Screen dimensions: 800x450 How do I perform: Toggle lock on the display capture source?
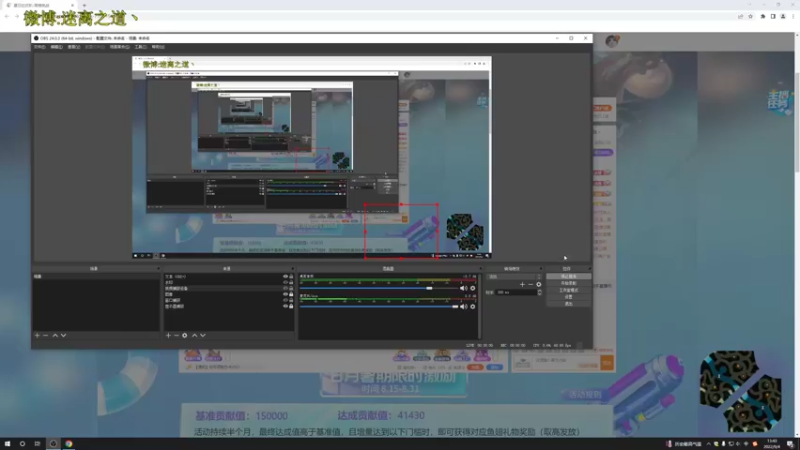click(291, 306)
